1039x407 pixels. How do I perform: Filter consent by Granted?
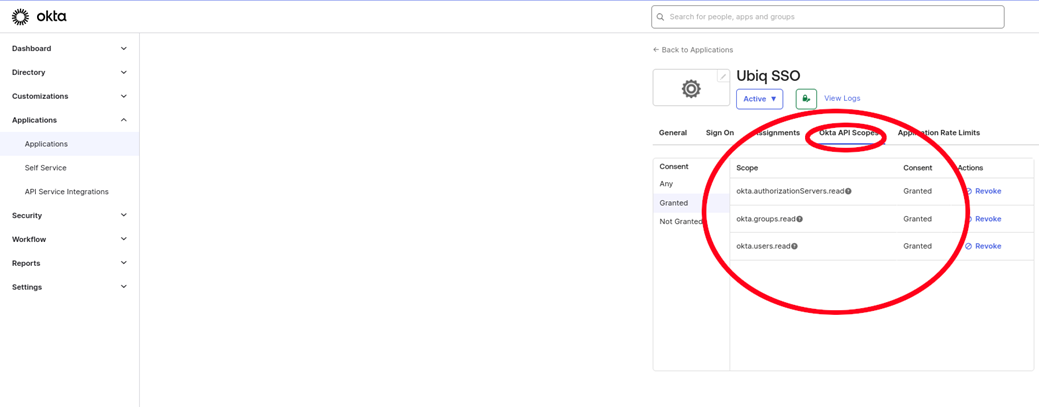[691, 203]
